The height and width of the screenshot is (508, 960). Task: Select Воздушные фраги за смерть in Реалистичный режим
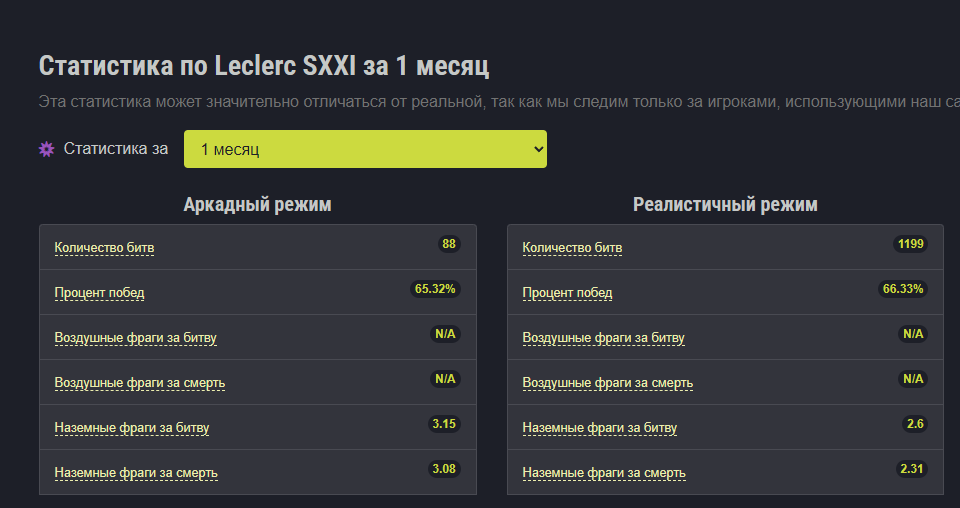coord(607,383)
